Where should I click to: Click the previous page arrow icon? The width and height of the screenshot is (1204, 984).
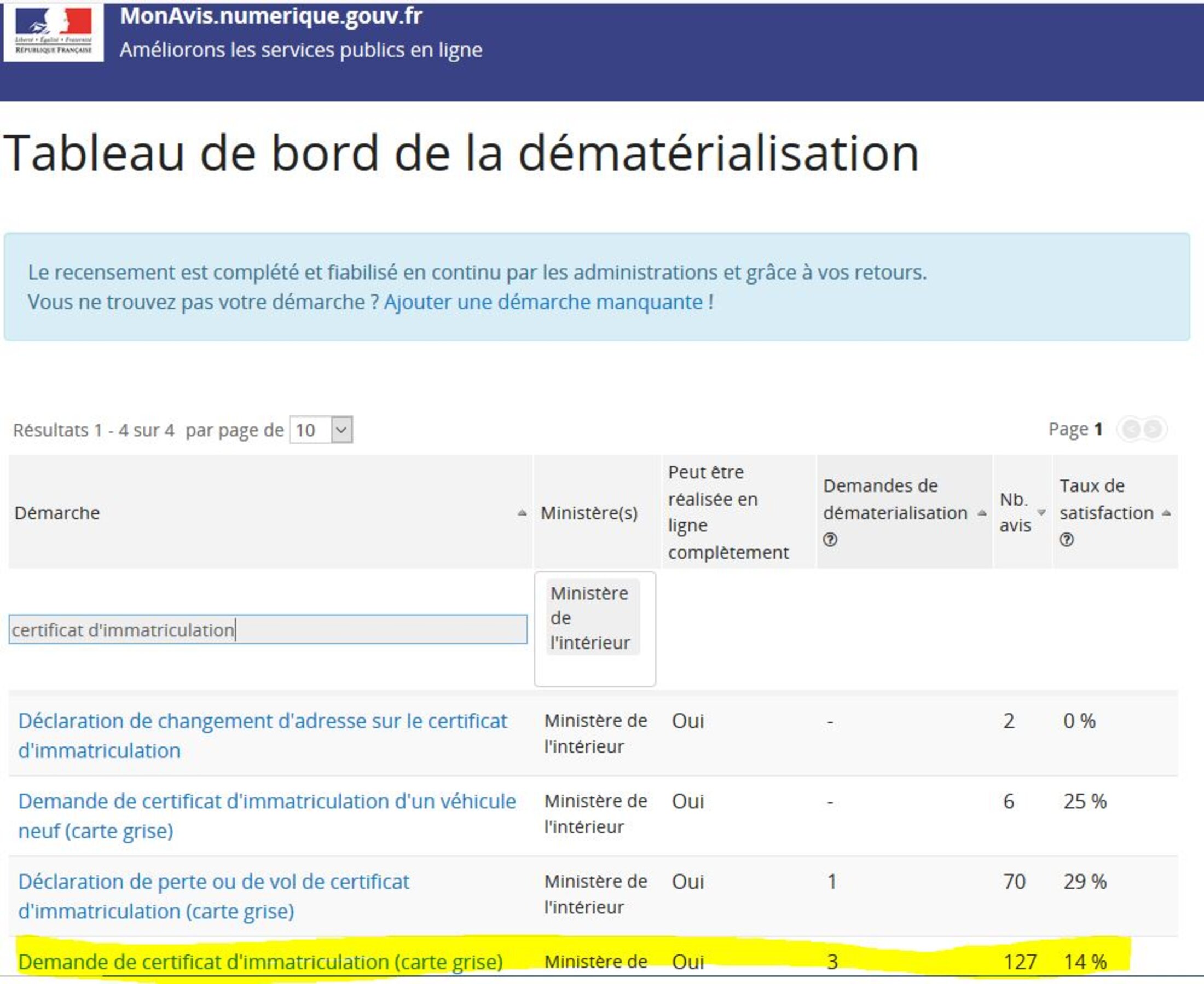click(1131, 429)
